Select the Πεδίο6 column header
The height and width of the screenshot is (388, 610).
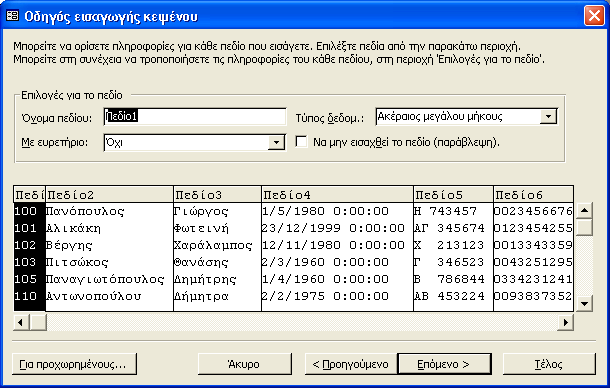click(x=533, y=194)
